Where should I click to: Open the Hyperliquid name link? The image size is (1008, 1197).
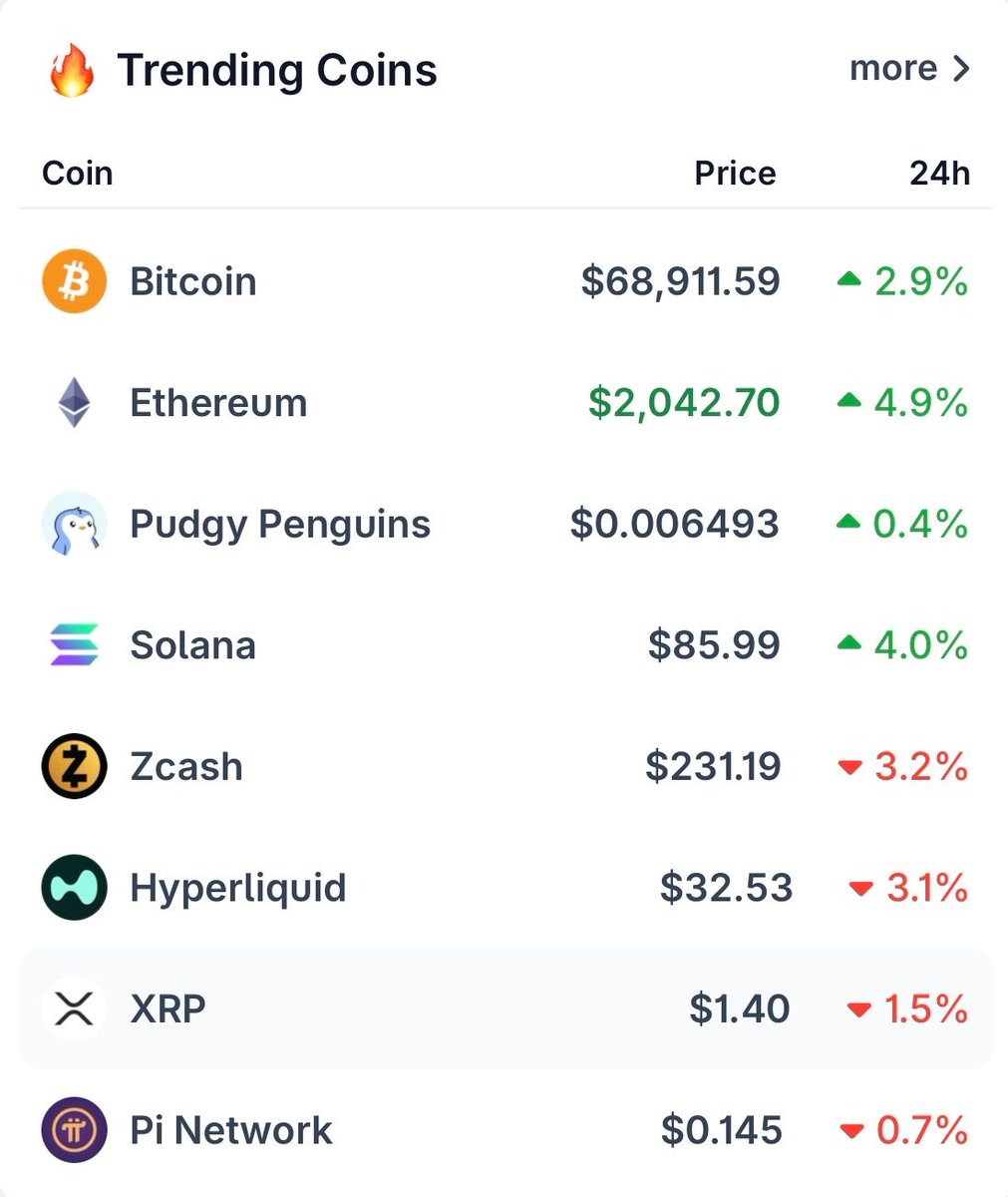coord(238,888)
